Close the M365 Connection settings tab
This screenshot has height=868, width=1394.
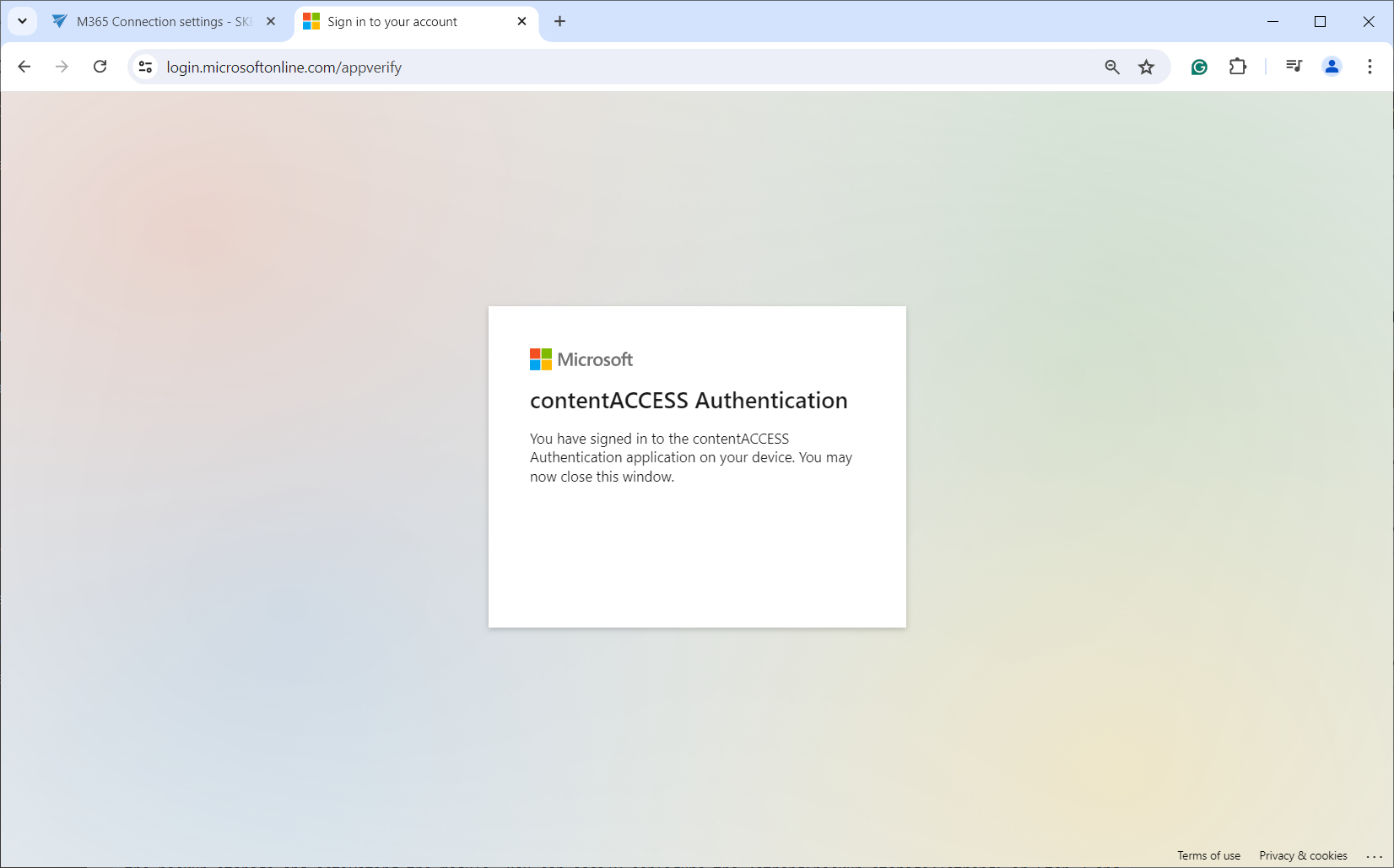pos(271,22)
